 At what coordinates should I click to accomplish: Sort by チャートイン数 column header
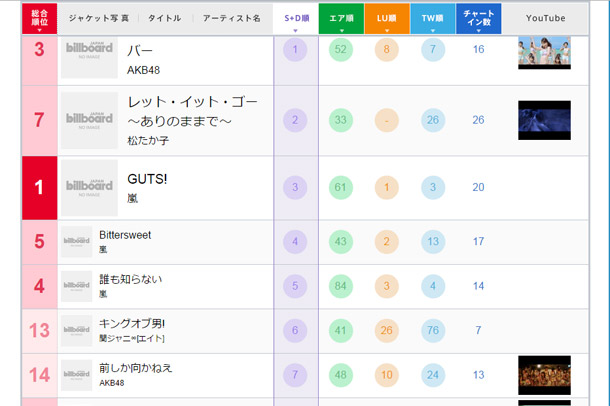(x=478, y=18)
